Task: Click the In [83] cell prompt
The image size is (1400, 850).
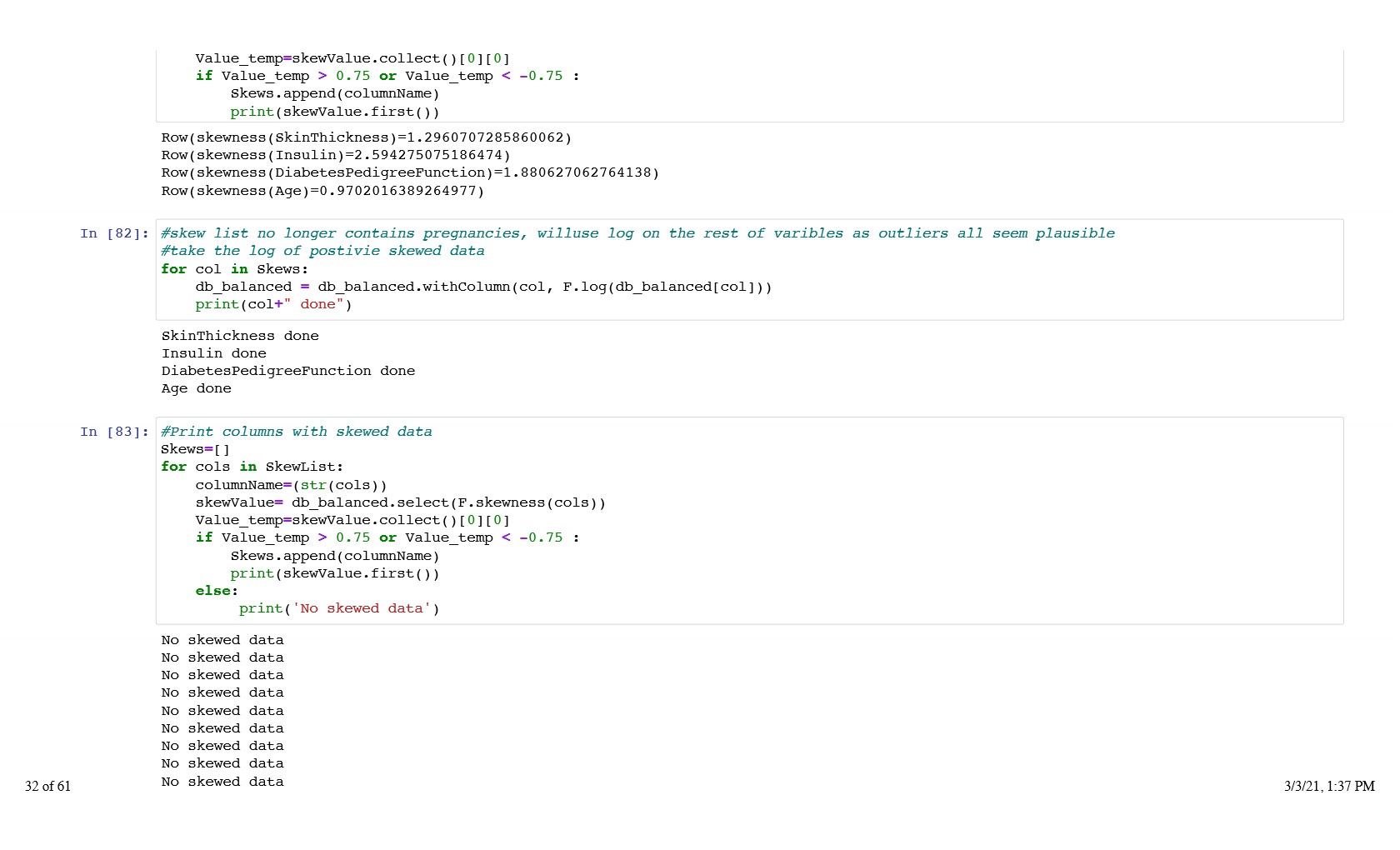Action: pyautogui.click(x=114, y=432)
